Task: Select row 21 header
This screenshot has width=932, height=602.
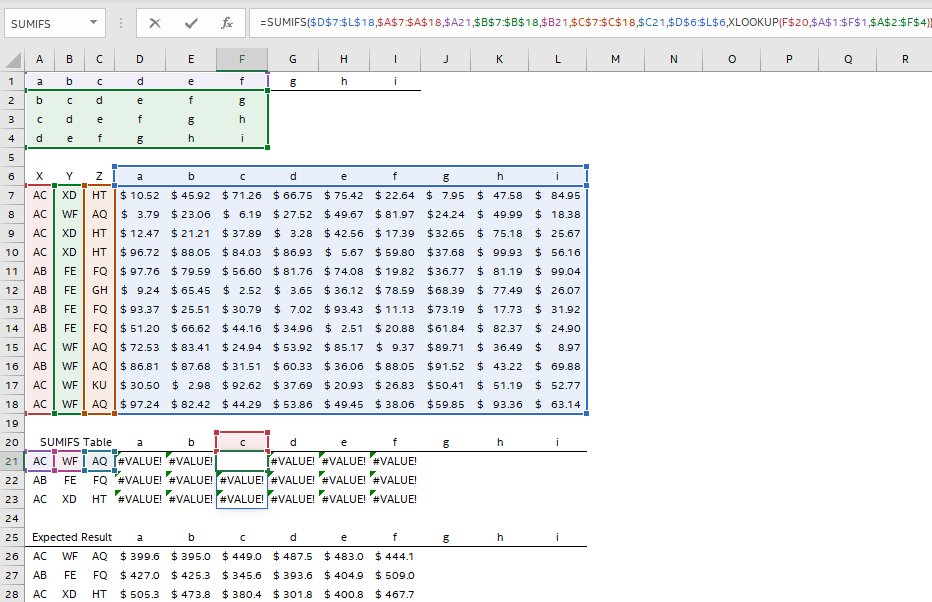Action: (x=12, y=461)
